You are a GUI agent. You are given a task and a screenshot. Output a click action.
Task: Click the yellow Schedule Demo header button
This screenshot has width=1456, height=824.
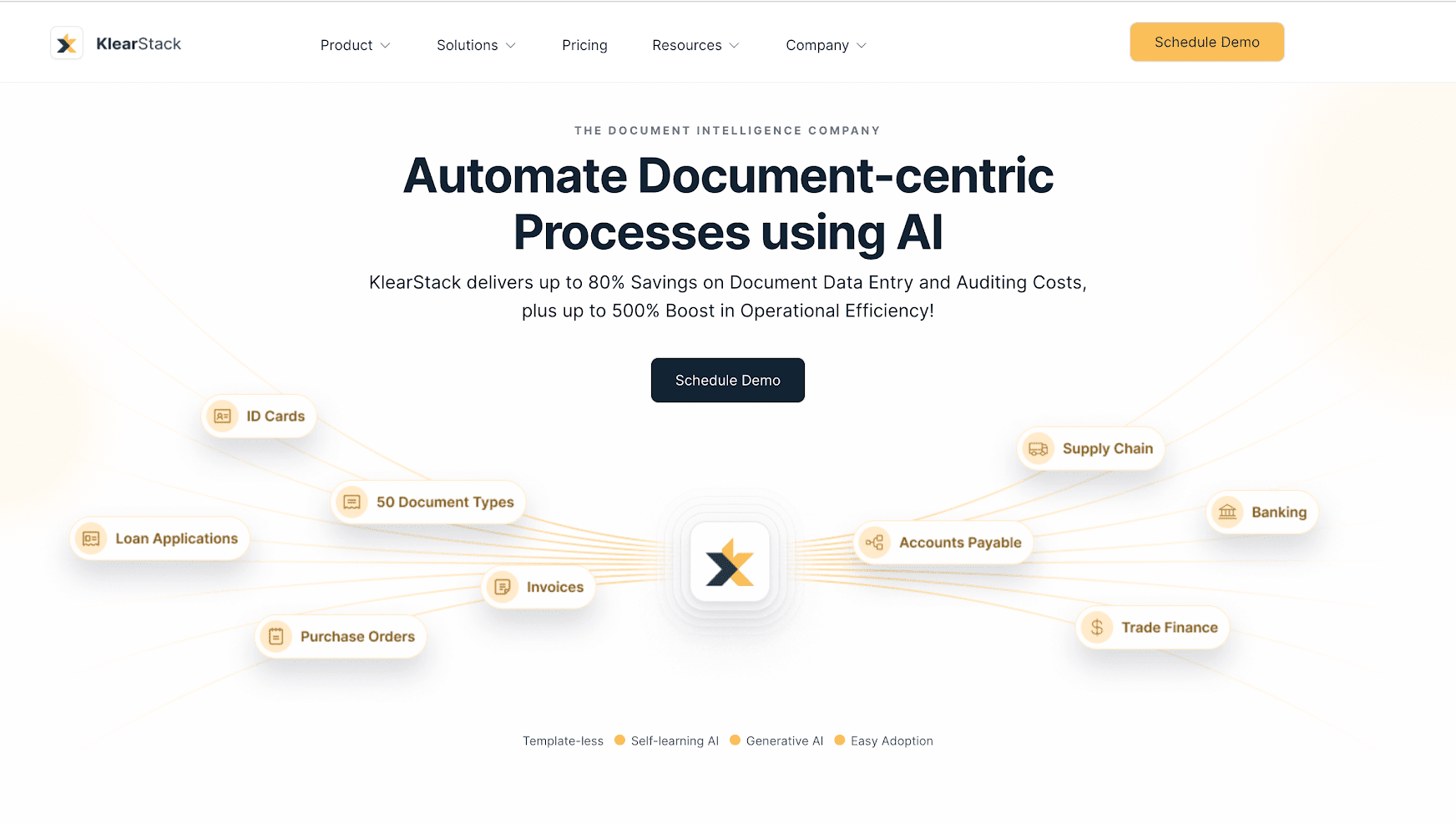(x=1207, y=42)
